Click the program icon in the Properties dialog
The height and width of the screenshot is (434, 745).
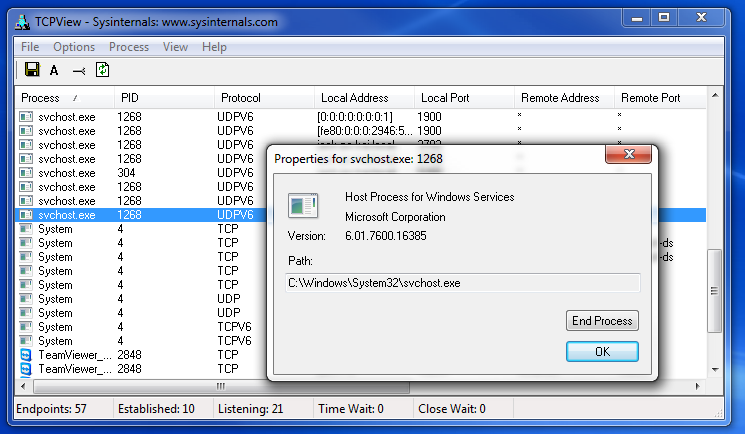coord(303,205)
